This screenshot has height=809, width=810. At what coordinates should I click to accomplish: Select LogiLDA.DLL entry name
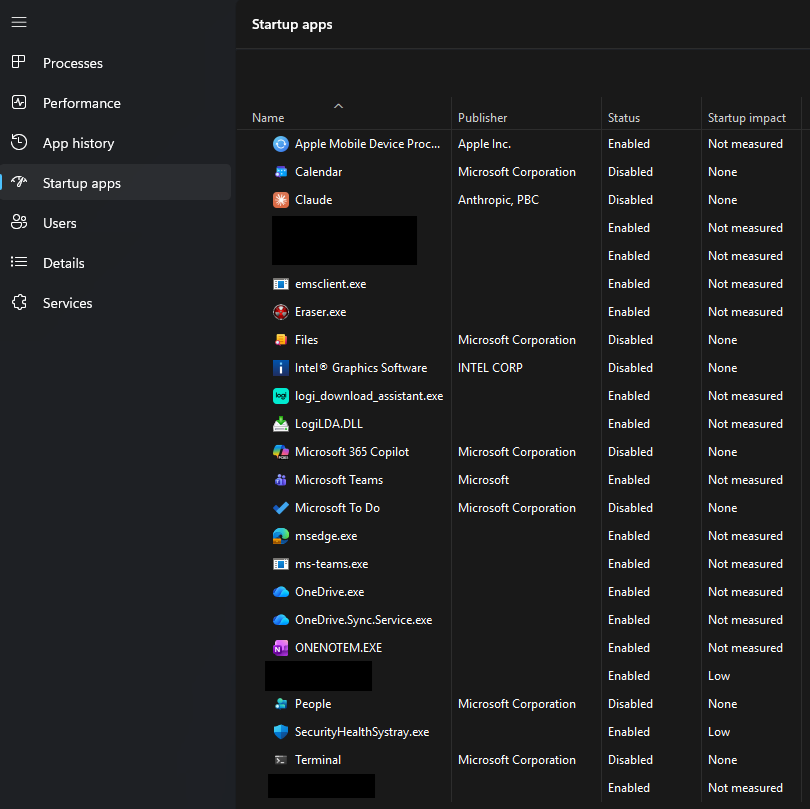329,424
